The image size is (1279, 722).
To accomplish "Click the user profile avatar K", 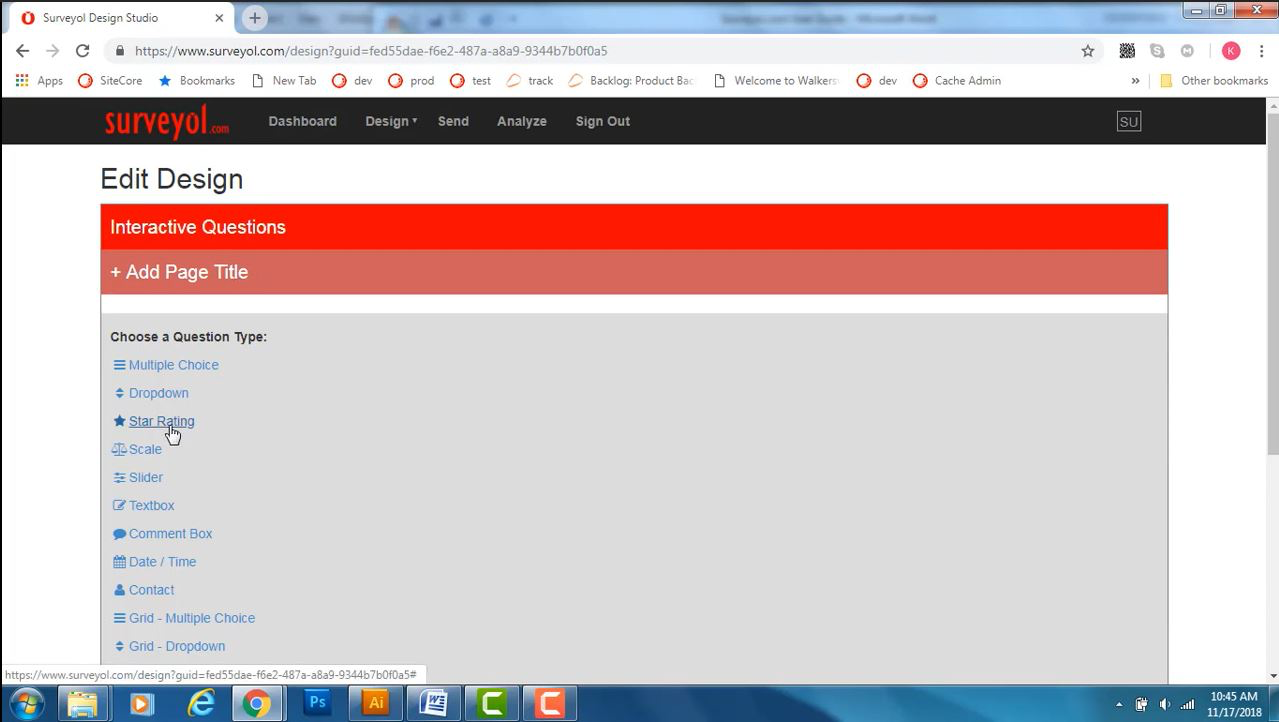I will (1231, 51).
